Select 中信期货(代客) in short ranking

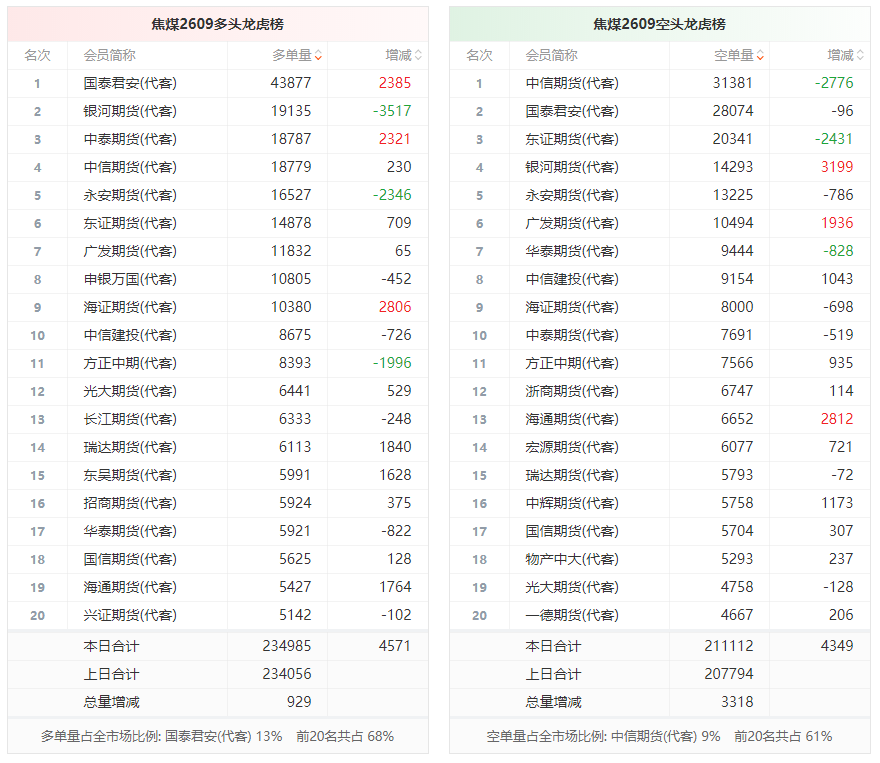pyautogui.click(x=572, y=83)
